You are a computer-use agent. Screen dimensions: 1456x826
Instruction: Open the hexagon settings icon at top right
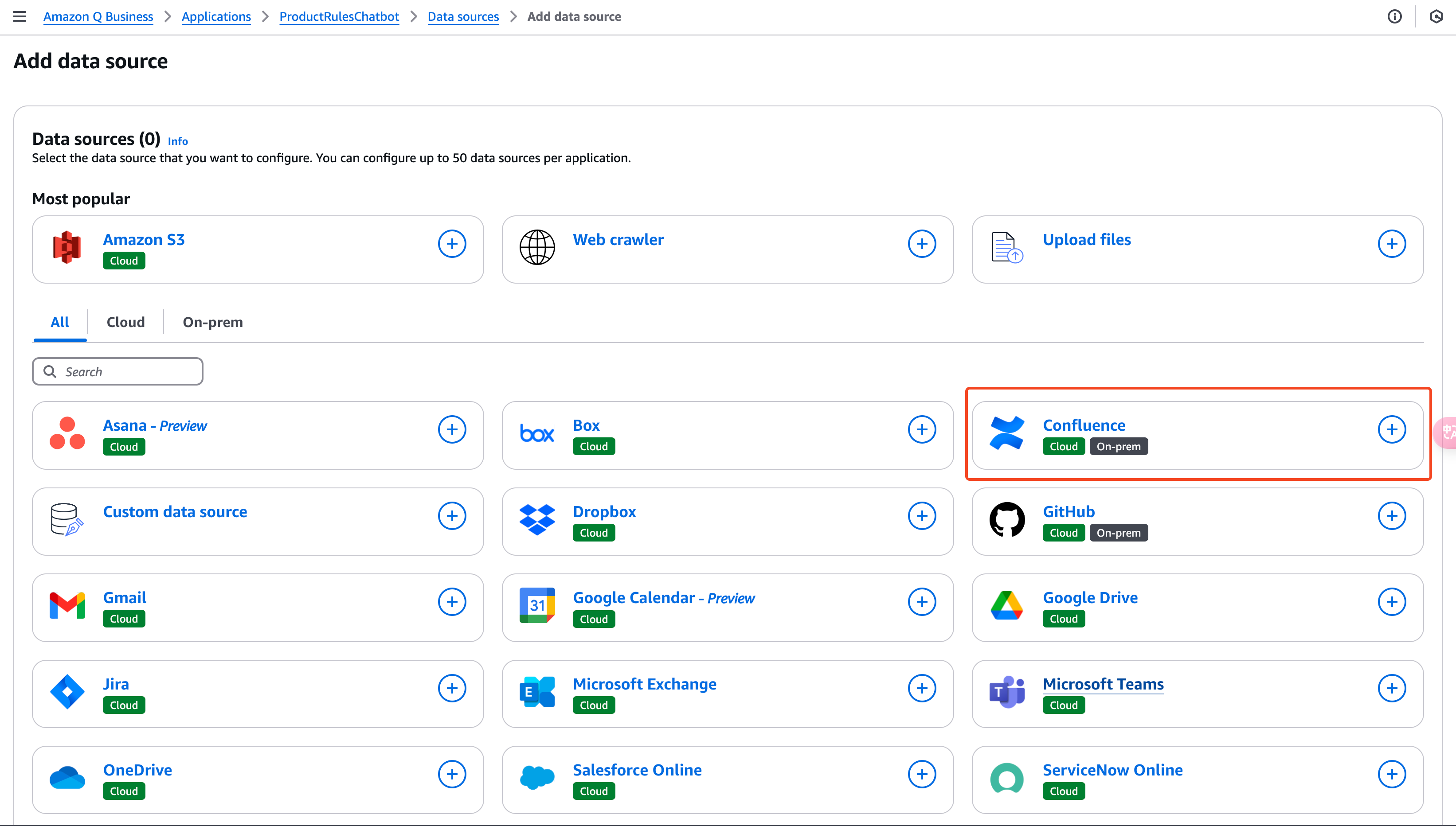pyautogui.click(x=1436, y=16)
